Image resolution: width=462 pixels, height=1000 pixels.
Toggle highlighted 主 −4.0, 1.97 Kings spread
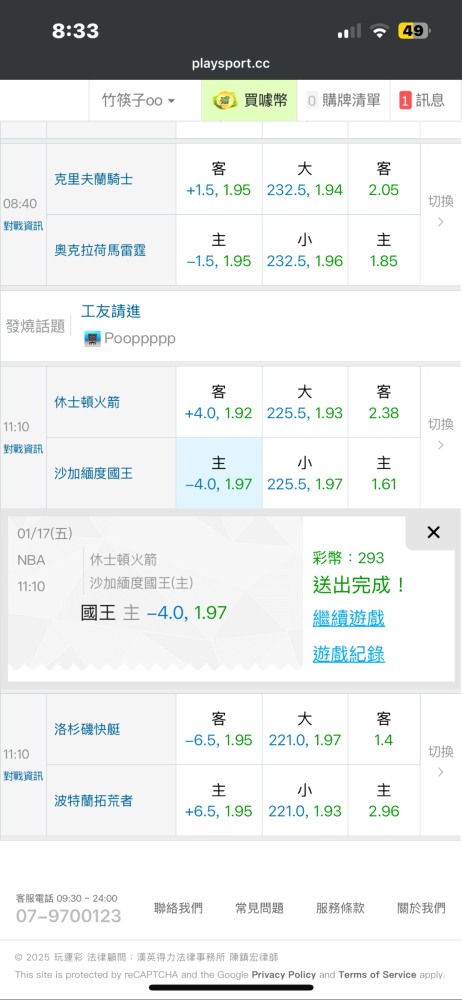(x=219, y=473)
